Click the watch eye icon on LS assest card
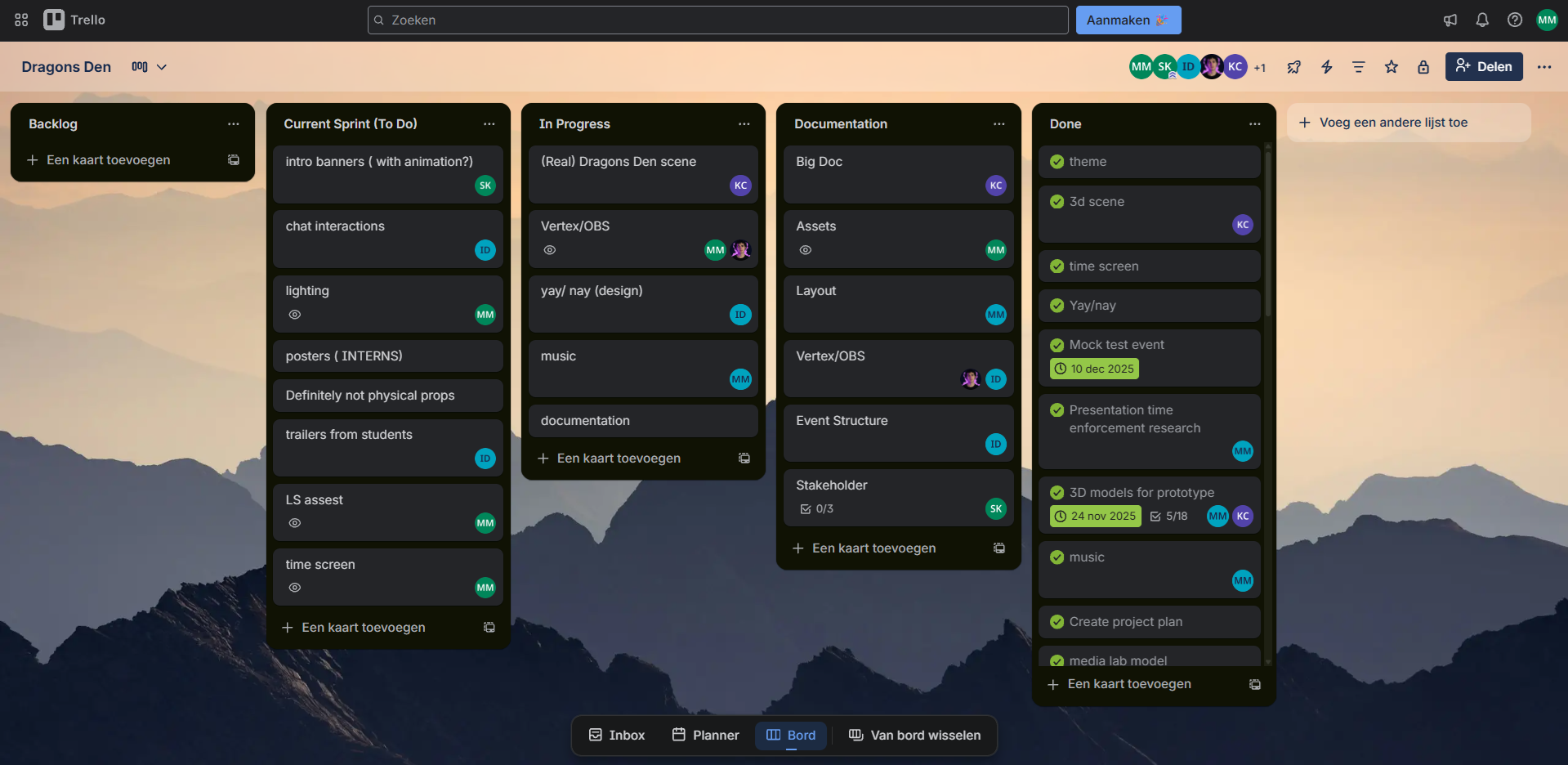The width and height of the screenshot is (1568, 765). pyautogui.click(x=295, y=523)
